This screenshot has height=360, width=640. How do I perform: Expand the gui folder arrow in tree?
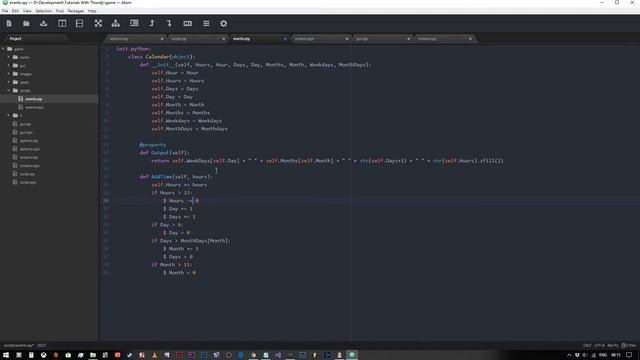9,66
